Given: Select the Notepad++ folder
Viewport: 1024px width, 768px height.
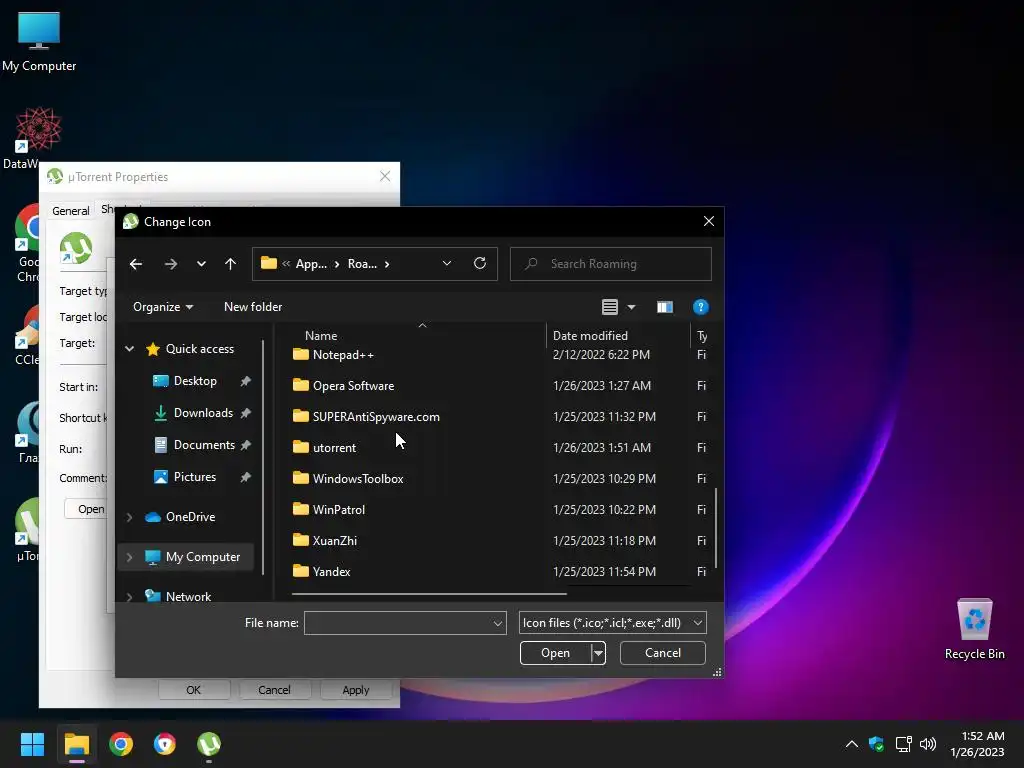Looking at the screenshot, I should (343, 355).
